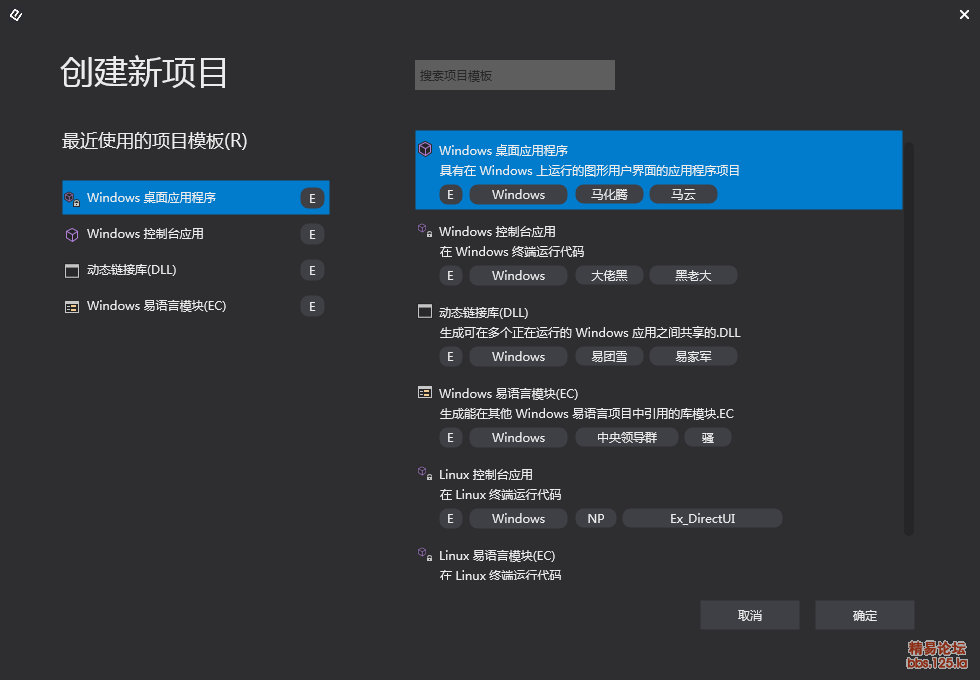Click the cube icon of recent Windows 桌面应用程序

pos(72,199)
